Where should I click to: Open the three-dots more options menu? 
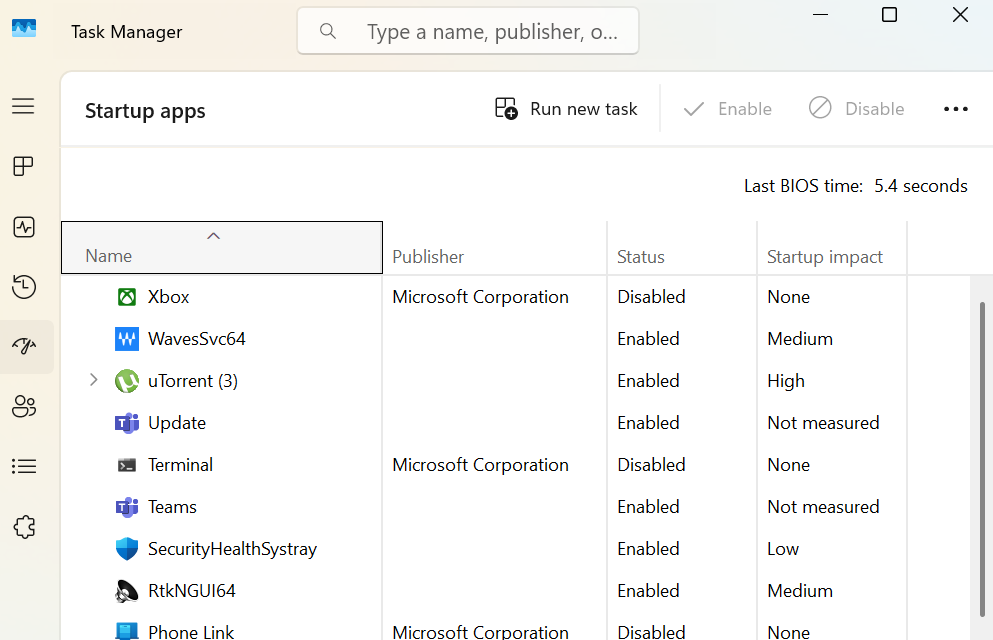956,109
